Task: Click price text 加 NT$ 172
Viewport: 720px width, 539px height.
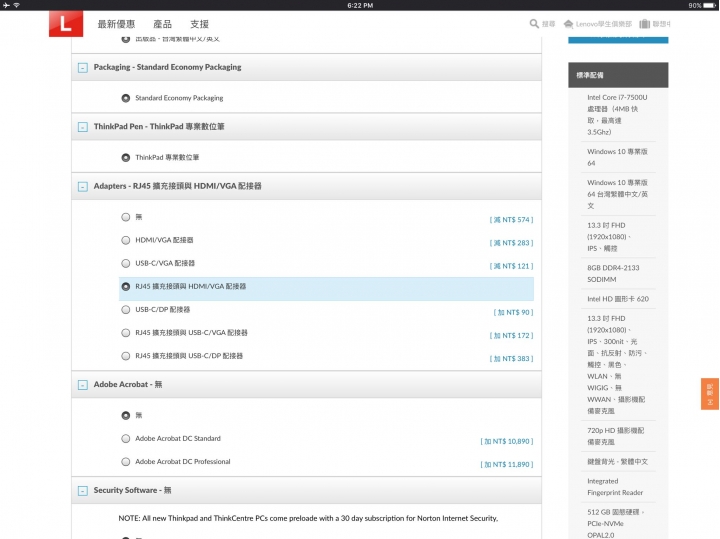Action: tap(511, 336)
